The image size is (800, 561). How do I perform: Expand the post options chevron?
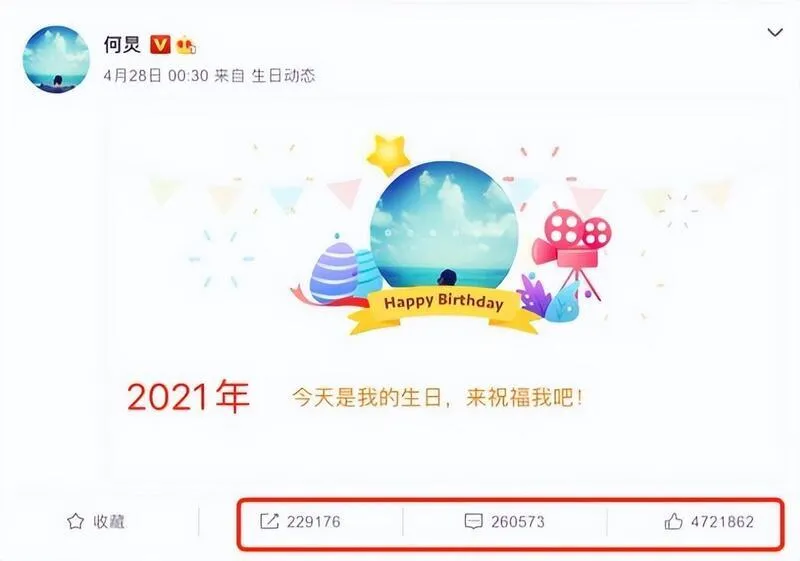(x=775, y=33)
